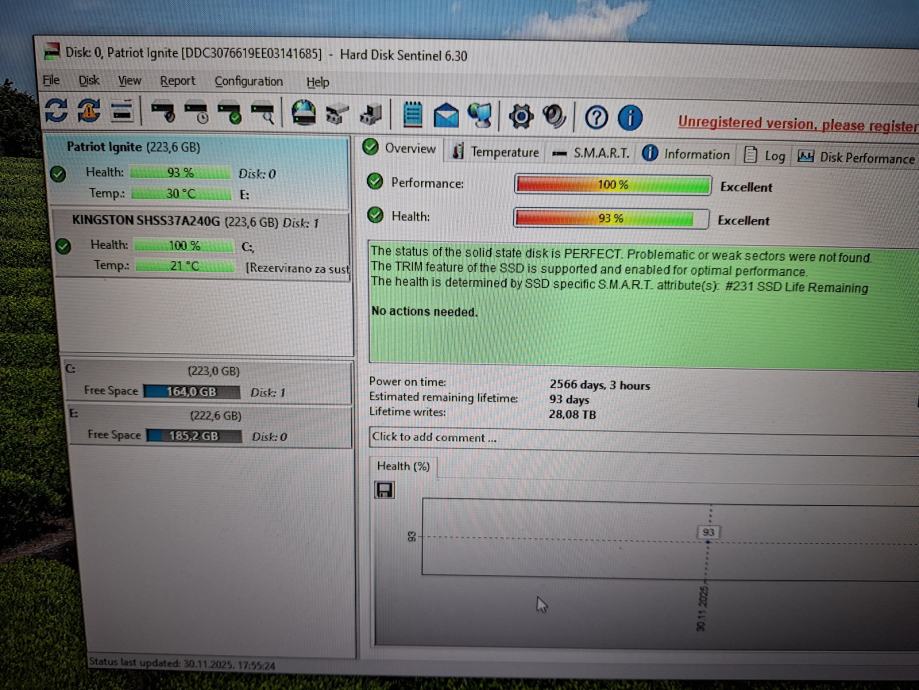The height and width of the screenshot is (690, 919).
Task: Switch to the Log tab
Action: (x=764, y=155)
